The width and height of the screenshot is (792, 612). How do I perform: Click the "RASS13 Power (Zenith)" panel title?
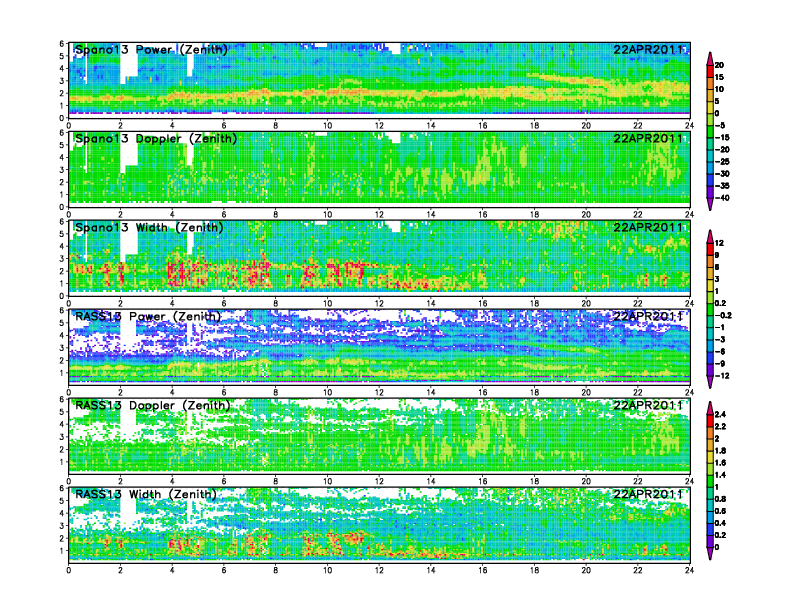click(x=148, y=316)
